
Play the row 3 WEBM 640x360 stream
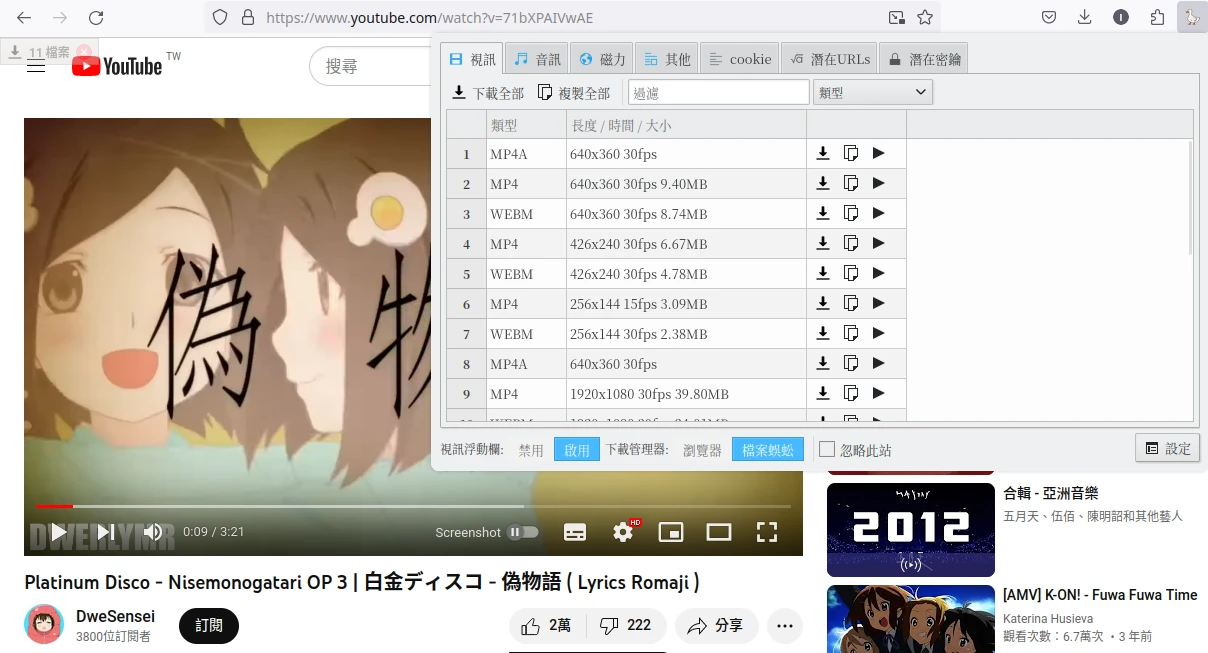click(x=879, y=213)
